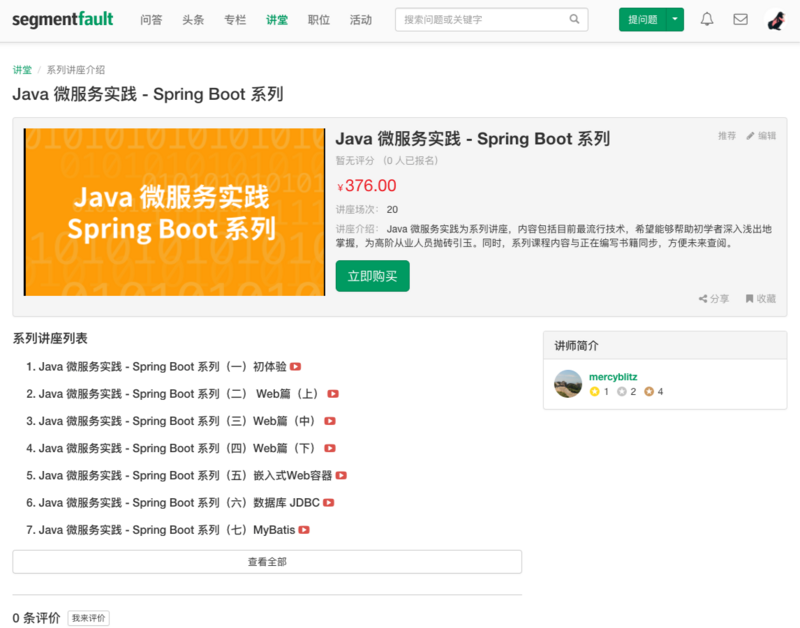
Task: Expand the full lecture list via 查看全部
Action: (x=267, y=561)
